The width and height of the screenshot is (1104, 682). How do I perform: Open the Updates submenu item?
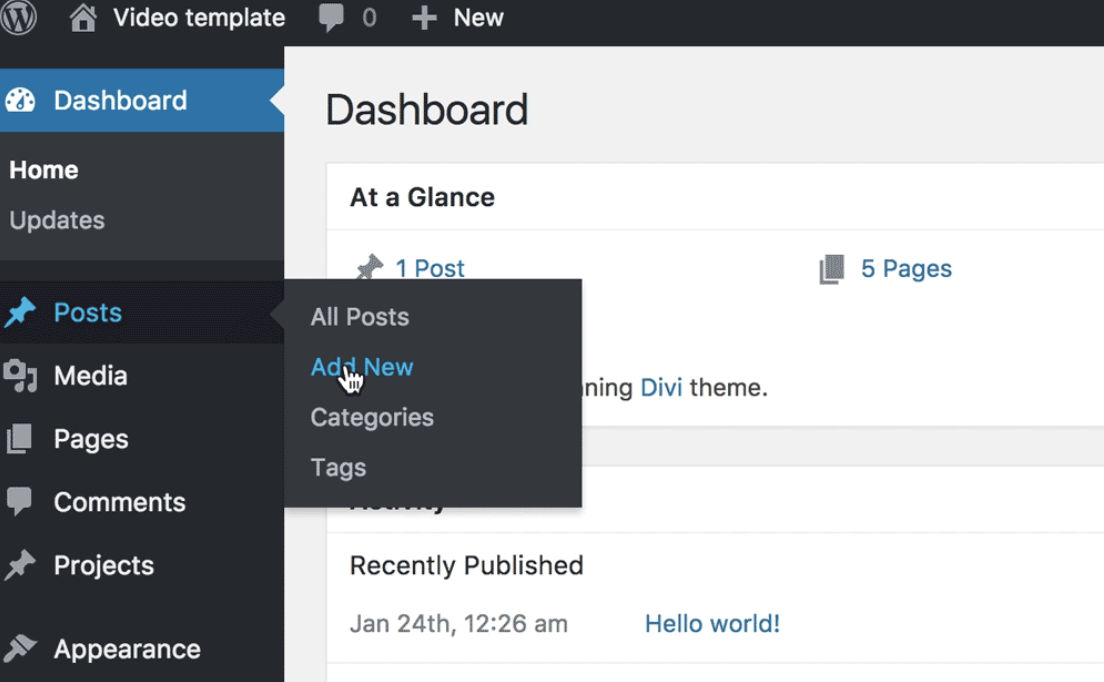tap(57, 220)
